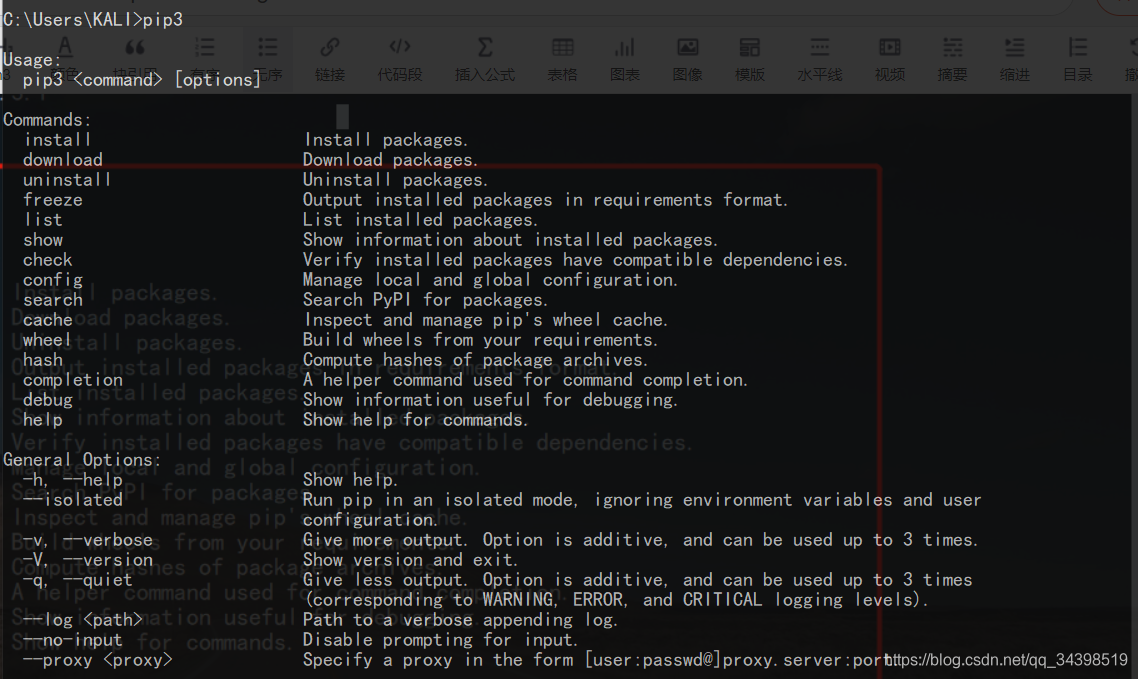This screenshot has height=679, width=1138.
Task: Click "Build wheels from your requirements."
Action: 480,340
